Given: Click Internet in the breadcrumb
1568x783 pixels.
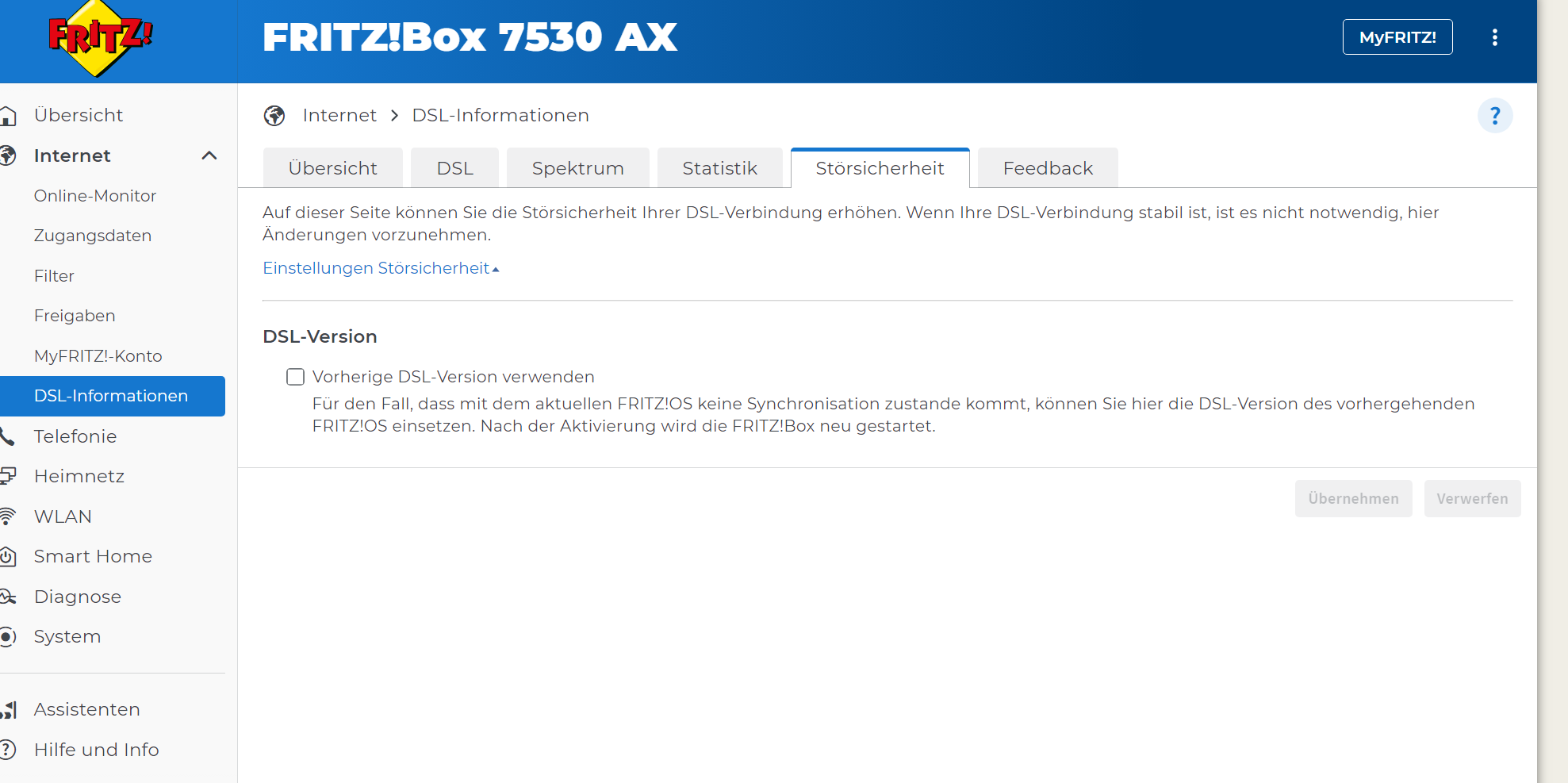Looking at the screenshot, I should click(339, 116).
